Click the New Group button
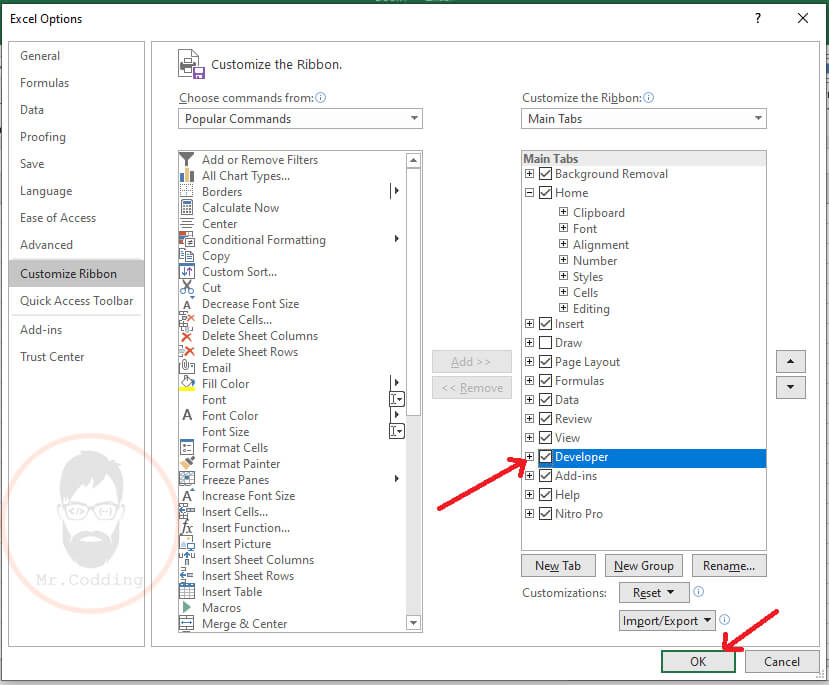 643,566
